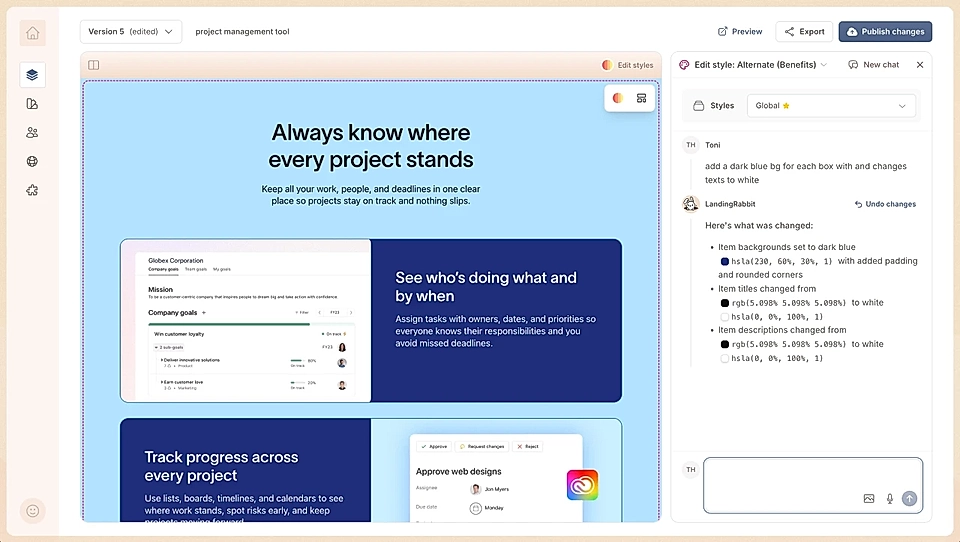
Task: Attach an image in chat input
Action: tap(869, 499)
